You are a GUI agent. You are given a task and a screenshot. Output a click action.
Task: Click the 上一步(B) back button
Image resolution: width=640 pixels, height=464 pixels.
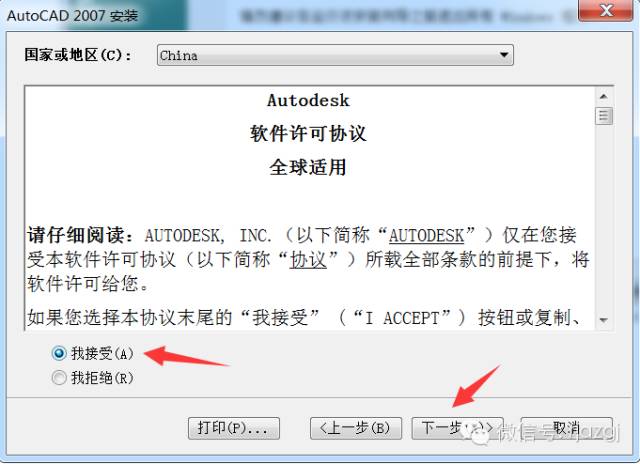pos(356,428)
